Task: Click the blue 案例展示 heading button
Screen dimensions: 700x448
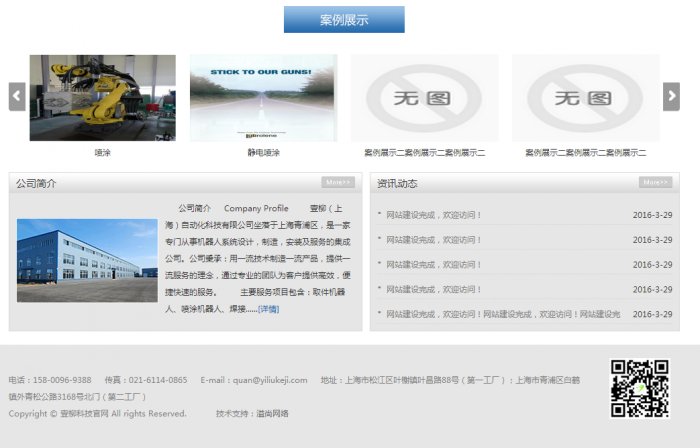Action: click(344, 20)
